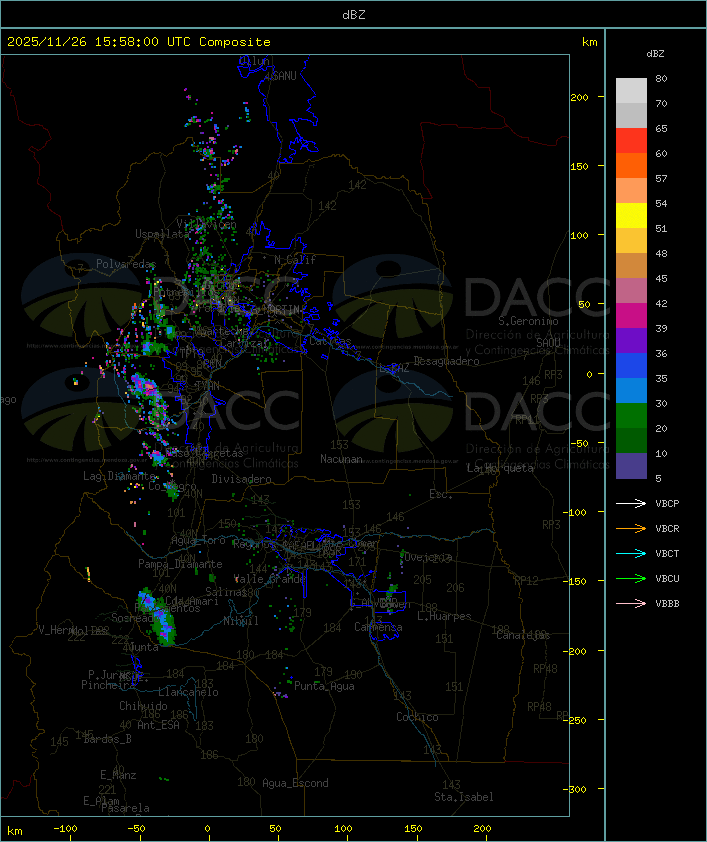Screen dimensions: 707x842
Task: Click the VBCR legend label
Action: tap(667, 528)
